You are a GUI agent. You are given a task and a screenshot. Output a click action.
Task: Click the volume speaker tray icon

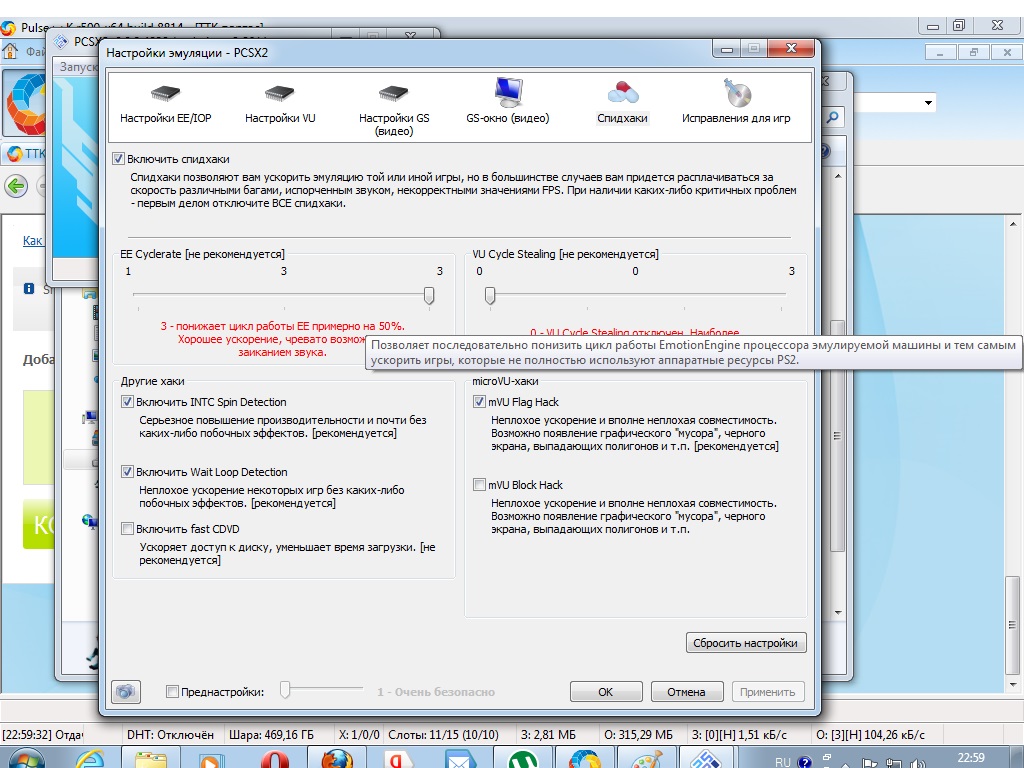[x=918, y=762]
